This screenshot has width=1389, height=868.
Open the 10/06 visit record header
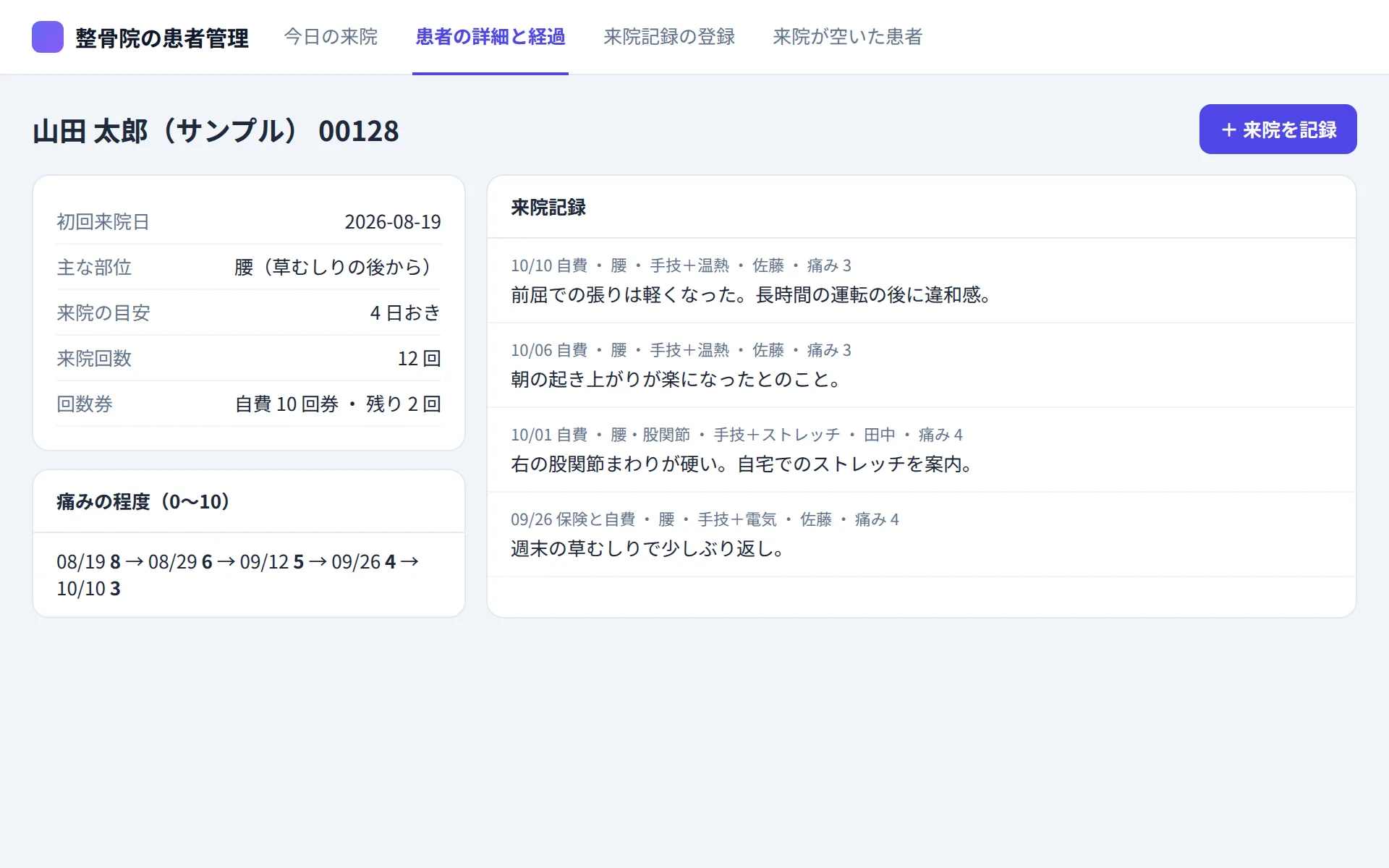click(681, 350)
